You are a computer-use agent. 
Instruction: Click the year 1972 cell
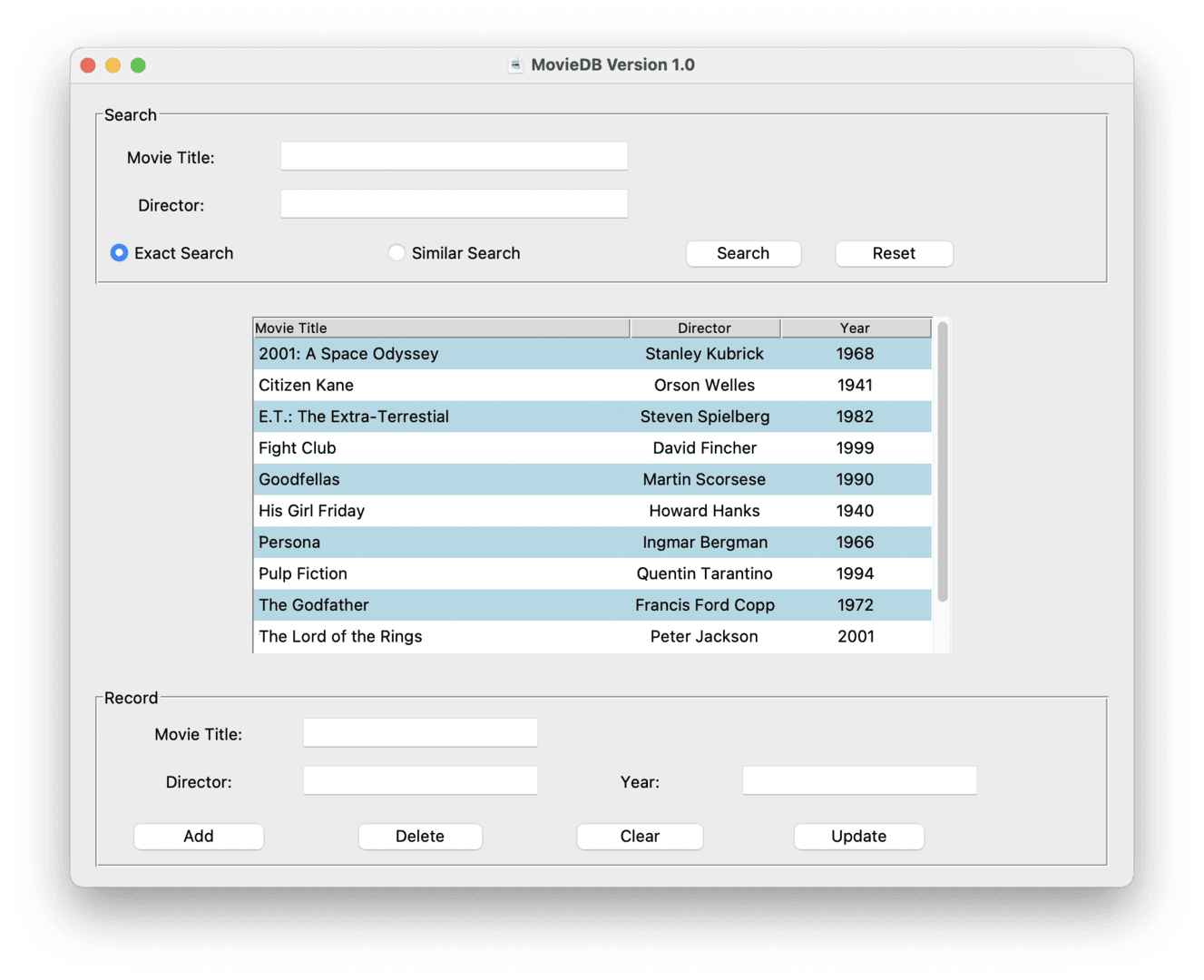tap(856, 605)
